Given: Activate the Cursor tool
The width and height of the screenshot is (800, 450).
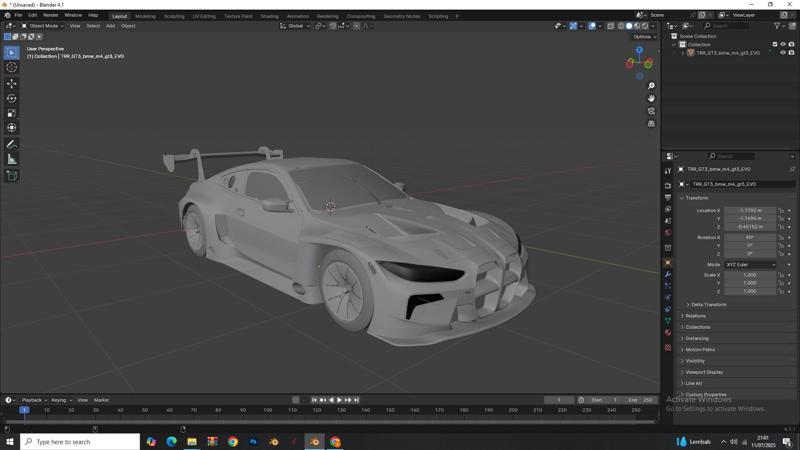Looking at the screenshot, I should [11, 67].
